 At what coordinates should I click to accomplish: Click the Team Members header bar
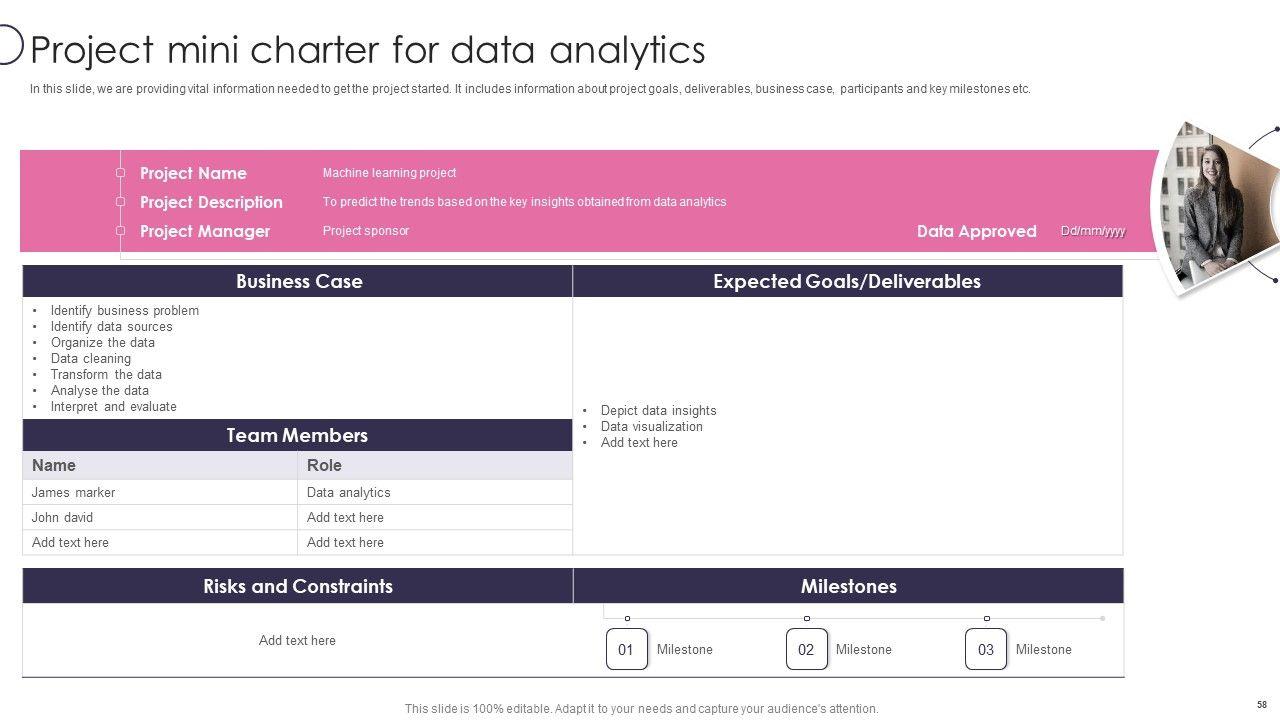pos(297,435)
